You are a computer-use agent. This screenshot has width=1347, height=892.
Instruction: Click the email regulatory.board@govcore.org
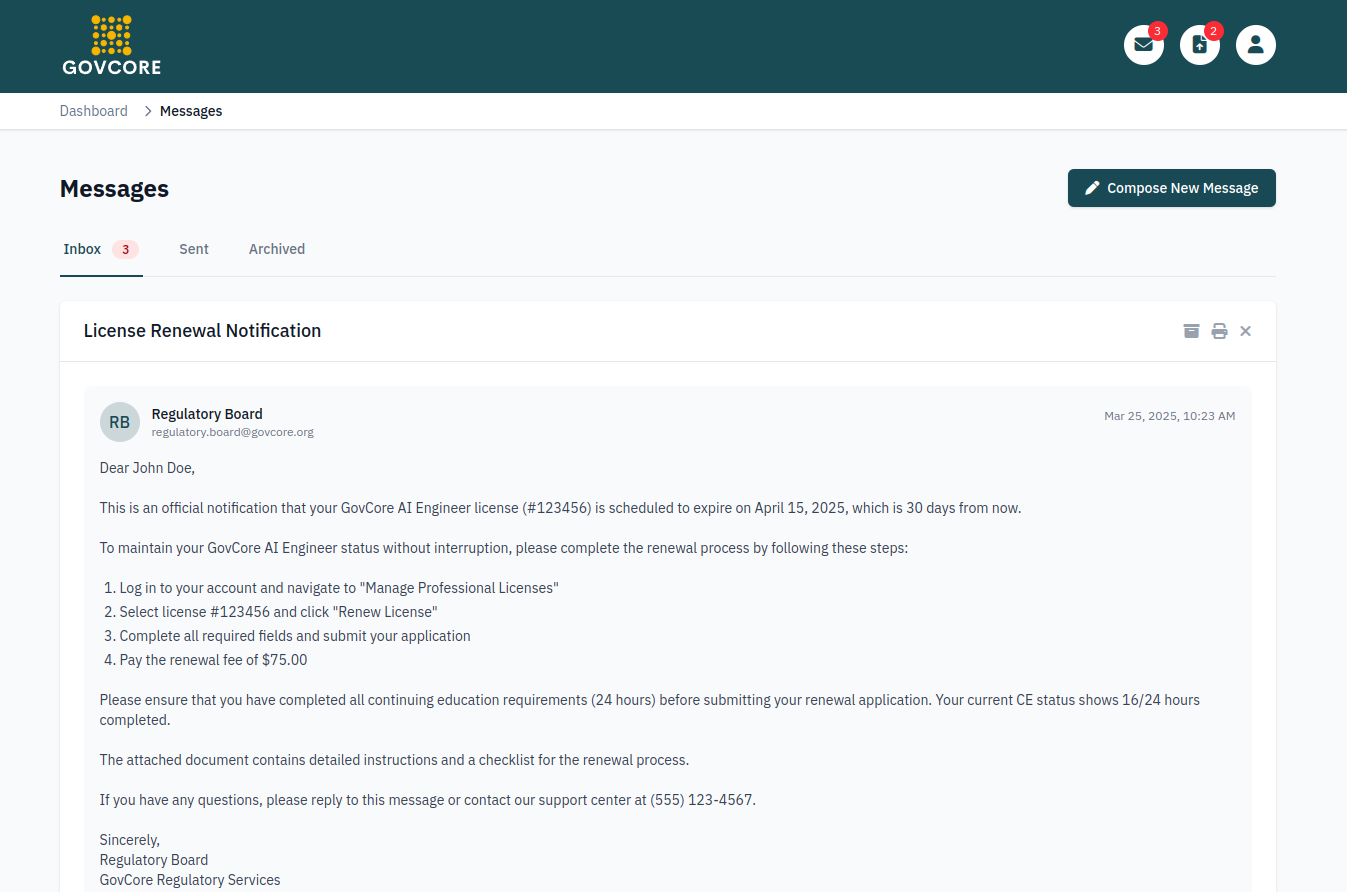coord(233,433)
